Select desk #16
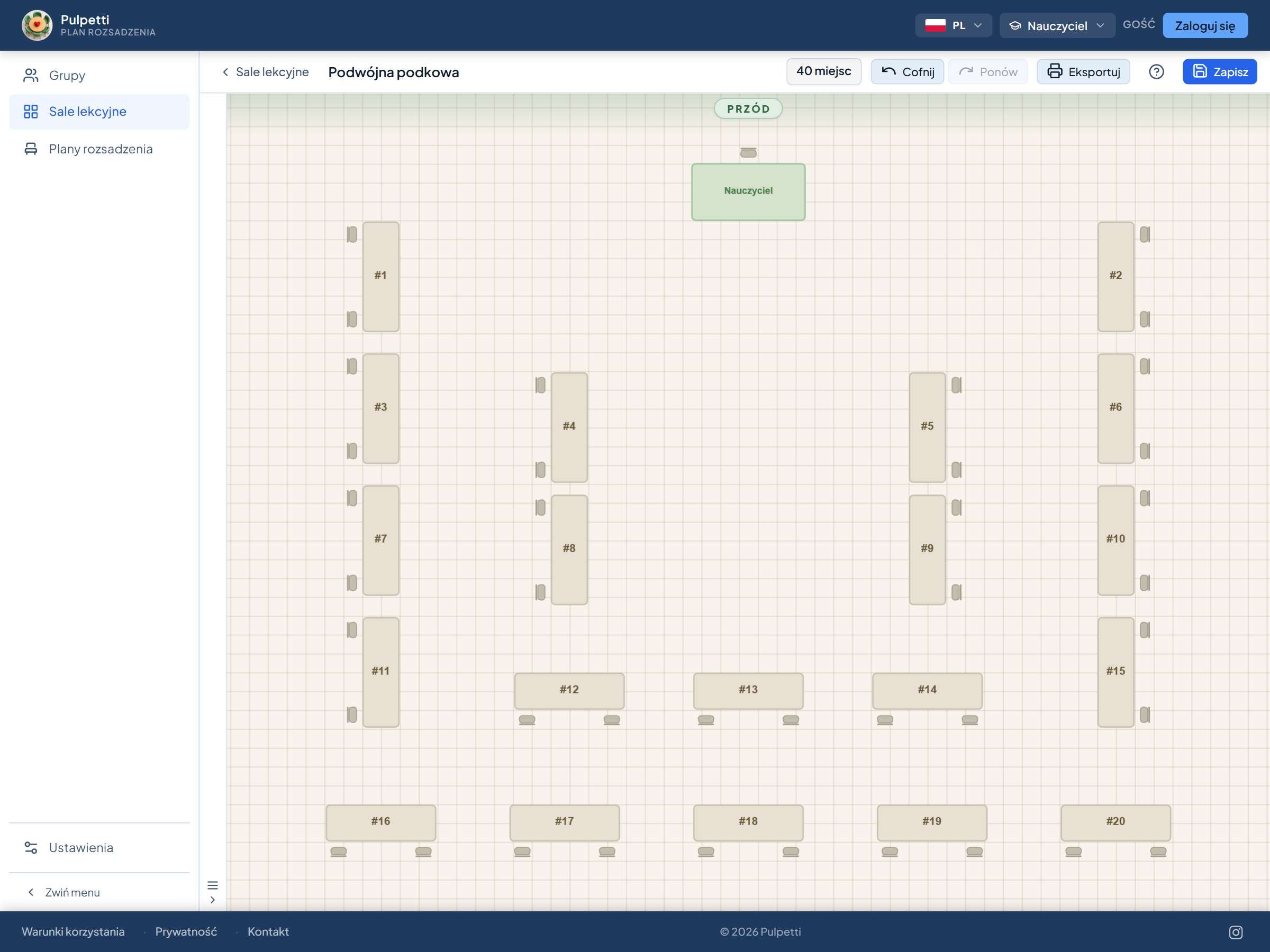Screen dimensions: 1270x952 pyautogui.click(x=380, y=822)
